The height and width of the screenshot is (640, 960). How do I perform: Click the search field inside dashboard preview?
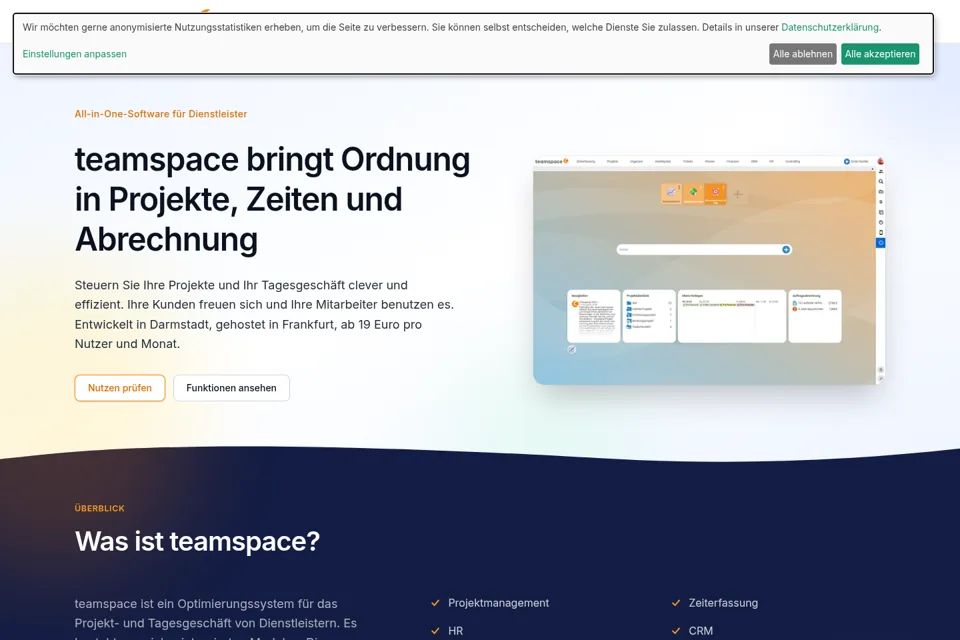tap(703, 249)
